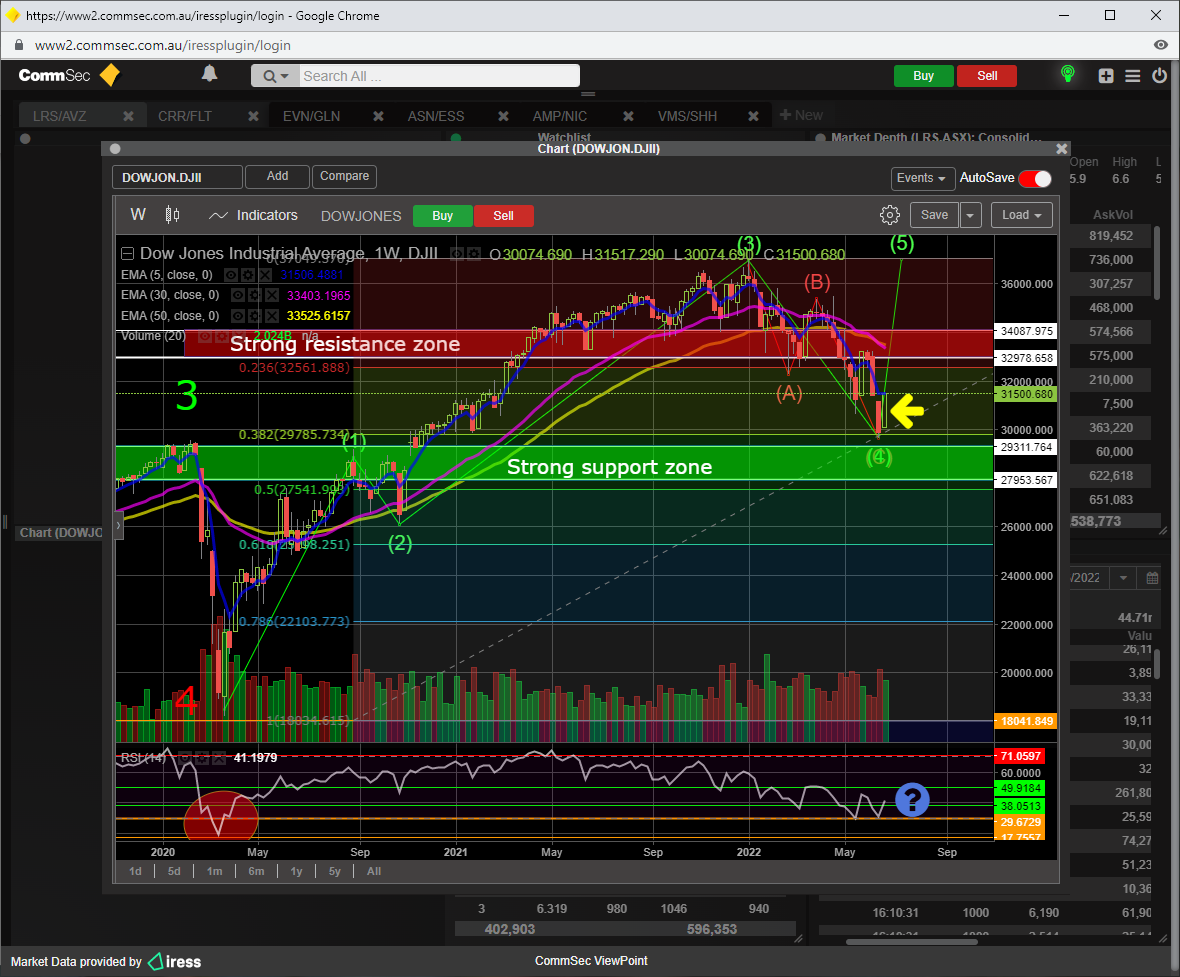
Task: Click the calendar icon in right panel
Action: coord(1151,578)
